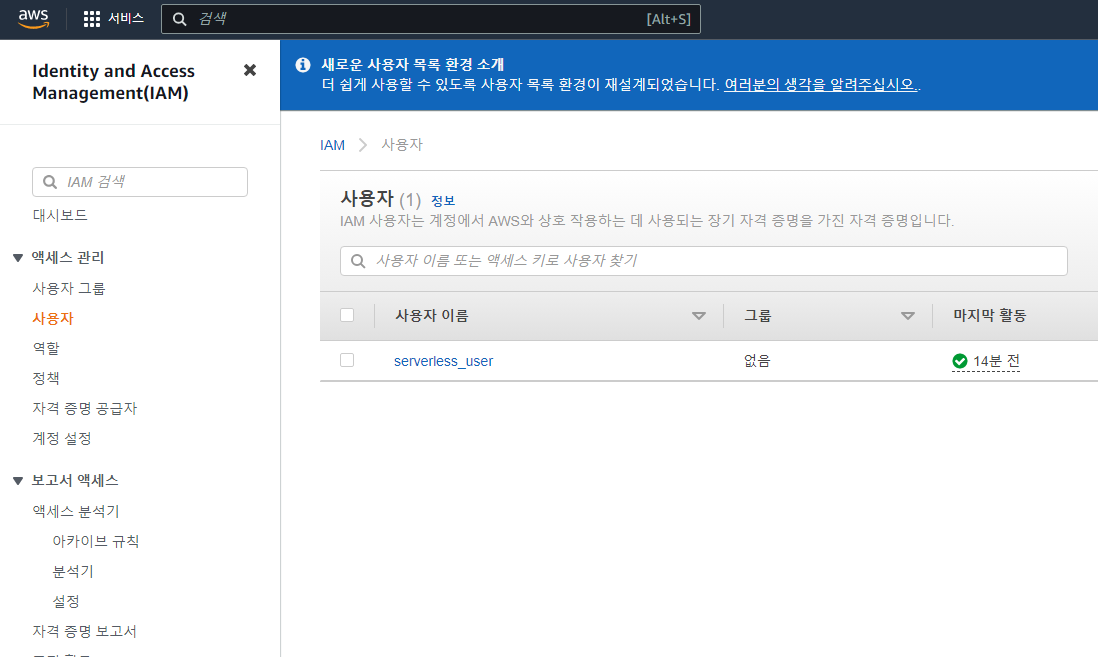This screenshot has height=657, width=1098.
Task: Click the 사용자 이름 또는 액세스 키 search field
Action: click(704, 261)
